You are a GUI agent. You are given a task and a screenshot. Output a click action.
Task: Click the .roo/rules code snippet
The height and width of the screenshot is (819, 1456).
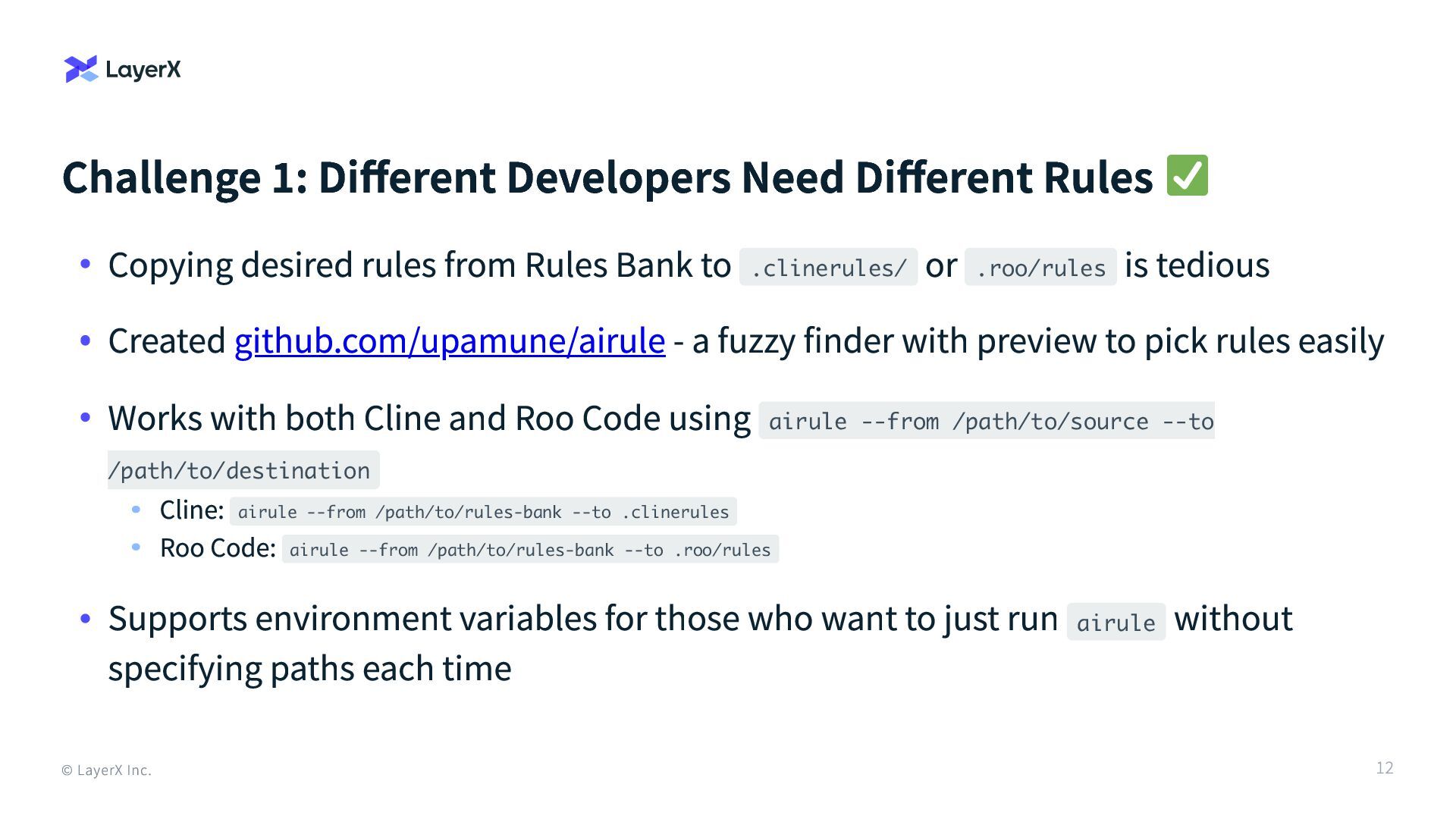click(1040, 268)
